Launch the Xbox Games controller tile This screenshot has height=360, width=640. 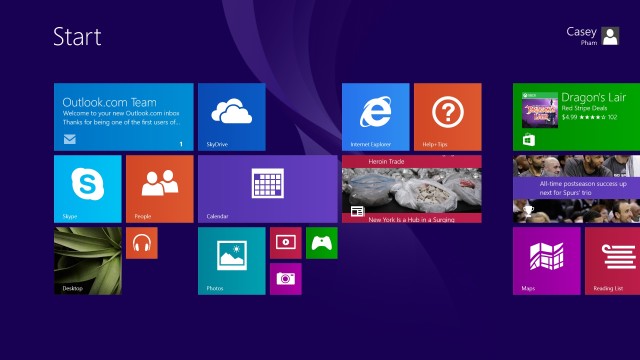coord(322,243)
